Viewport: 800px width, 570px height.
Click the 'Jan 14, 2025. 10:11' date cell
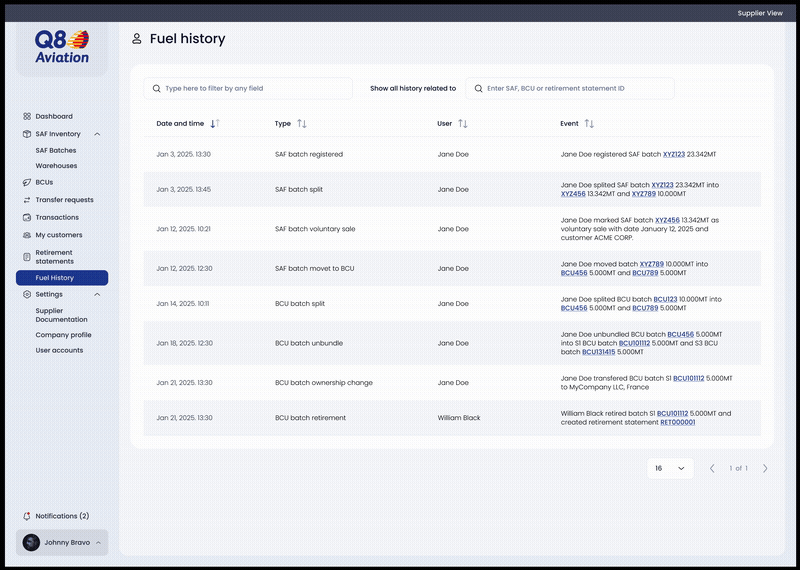[x=183, y=304]
